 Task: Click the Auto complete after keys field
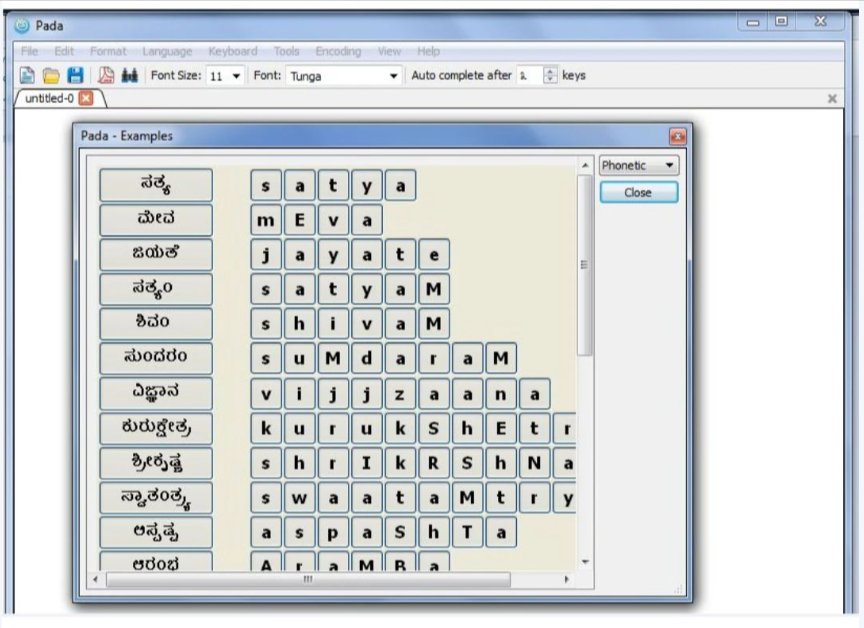coord(531,75)
